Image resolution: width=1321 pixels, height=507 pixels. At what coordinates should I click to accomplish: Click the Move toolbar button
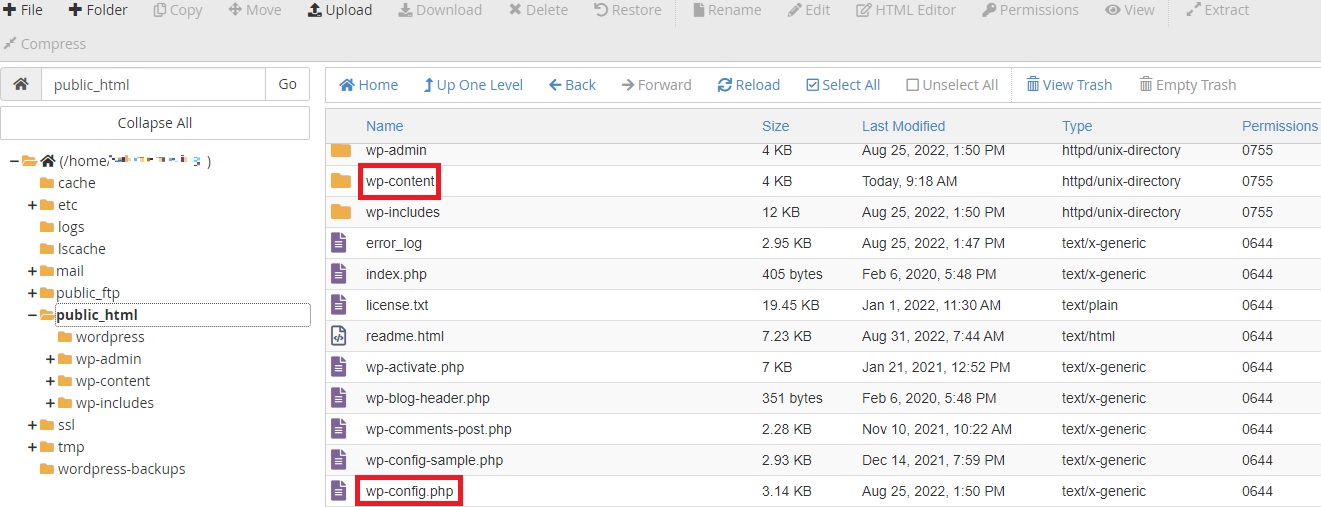pos(255,10)
